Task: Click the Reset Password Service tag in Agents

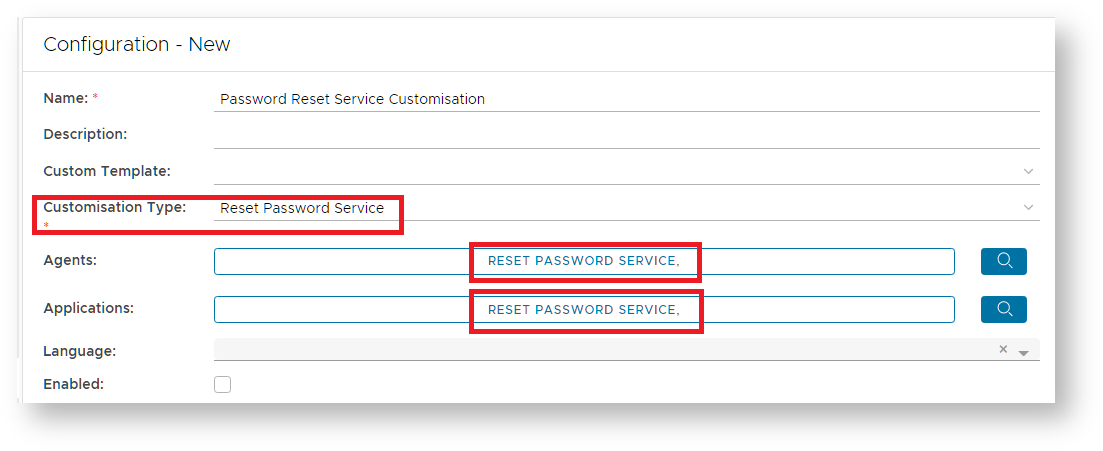Action: click(x=583, y=261)
